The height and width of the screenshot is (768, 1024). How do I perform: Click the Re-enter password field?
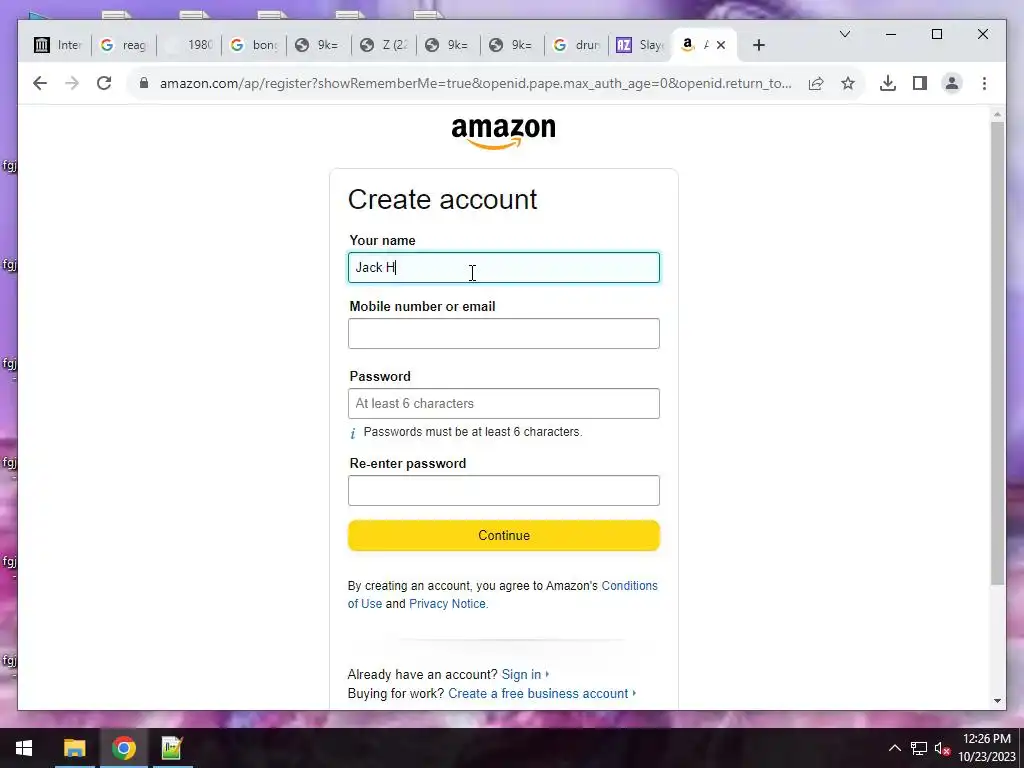(504, 490)
